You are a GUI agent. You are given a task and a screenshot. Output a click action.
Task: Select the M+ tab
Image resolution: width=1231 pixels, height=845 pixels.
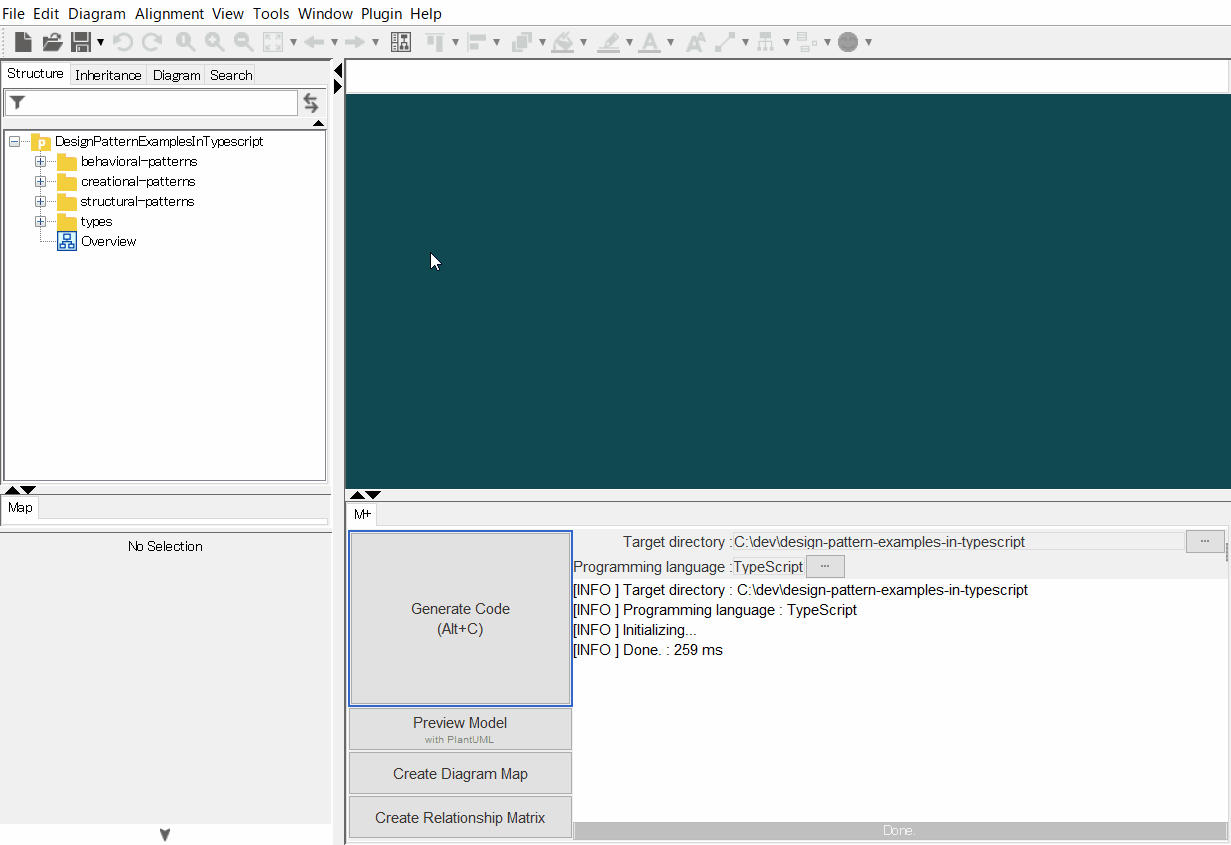362,514
